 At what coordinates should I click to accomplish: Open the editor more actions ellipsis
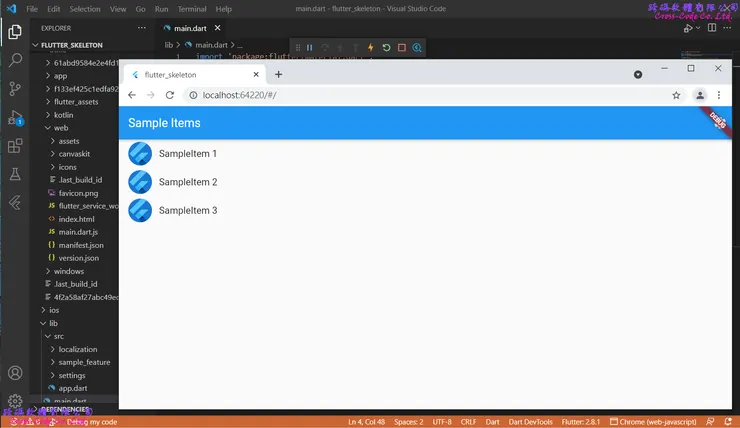(727, 28)
